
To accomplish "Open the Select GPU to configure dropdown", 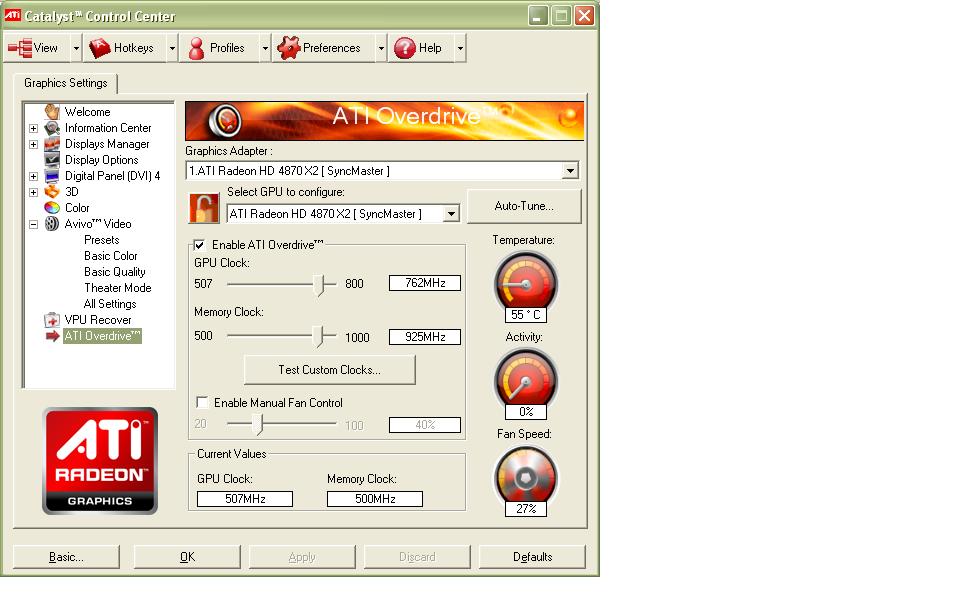I will 451,214.
